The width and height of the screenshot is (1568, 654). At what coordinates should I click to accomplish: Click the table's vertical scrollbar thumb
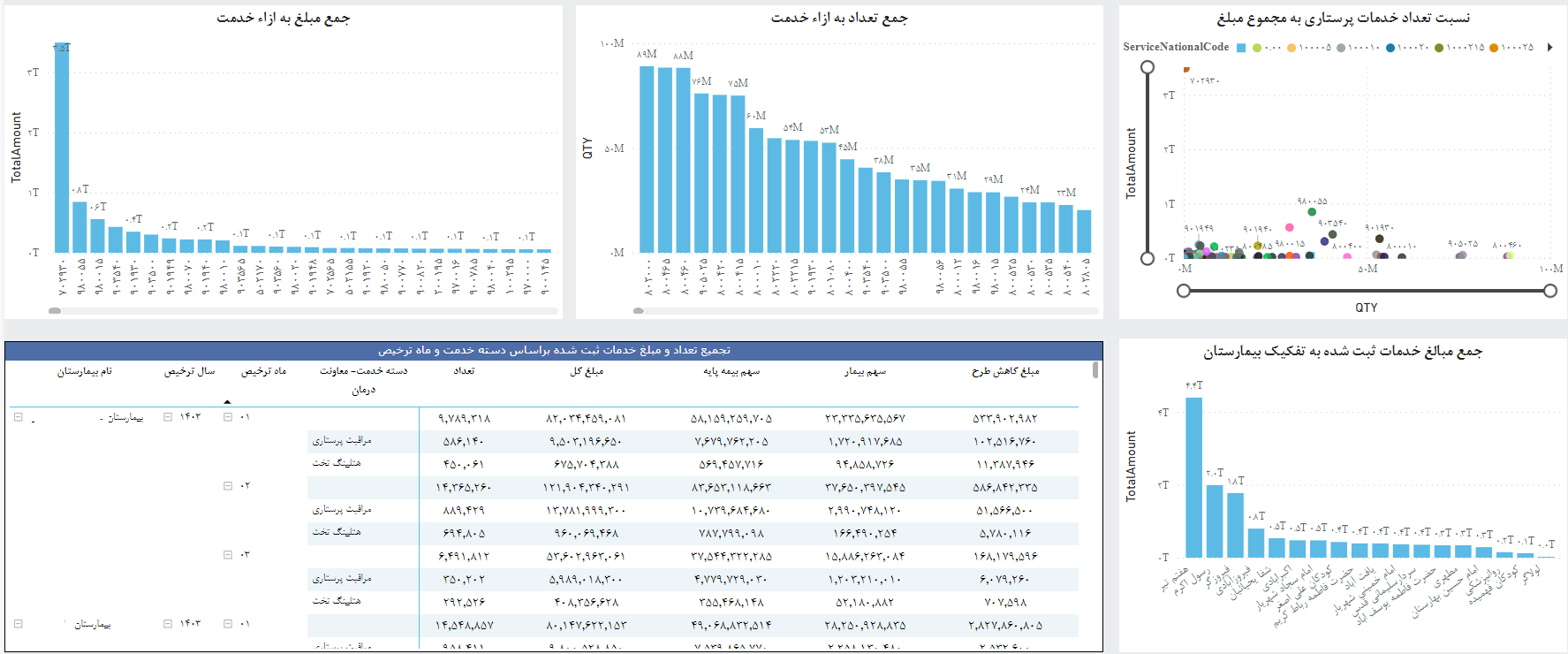click(1095, 369)
